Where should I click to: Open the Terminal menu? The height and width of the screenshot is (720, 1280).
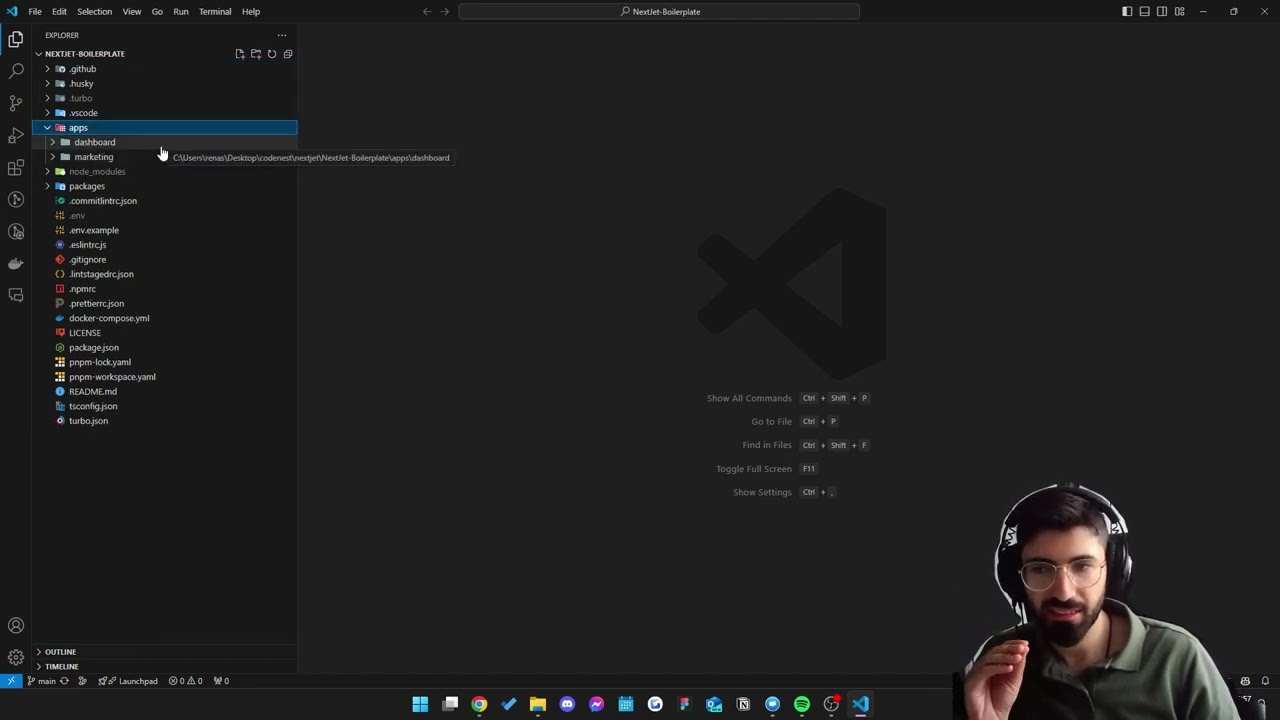(215, 12)
